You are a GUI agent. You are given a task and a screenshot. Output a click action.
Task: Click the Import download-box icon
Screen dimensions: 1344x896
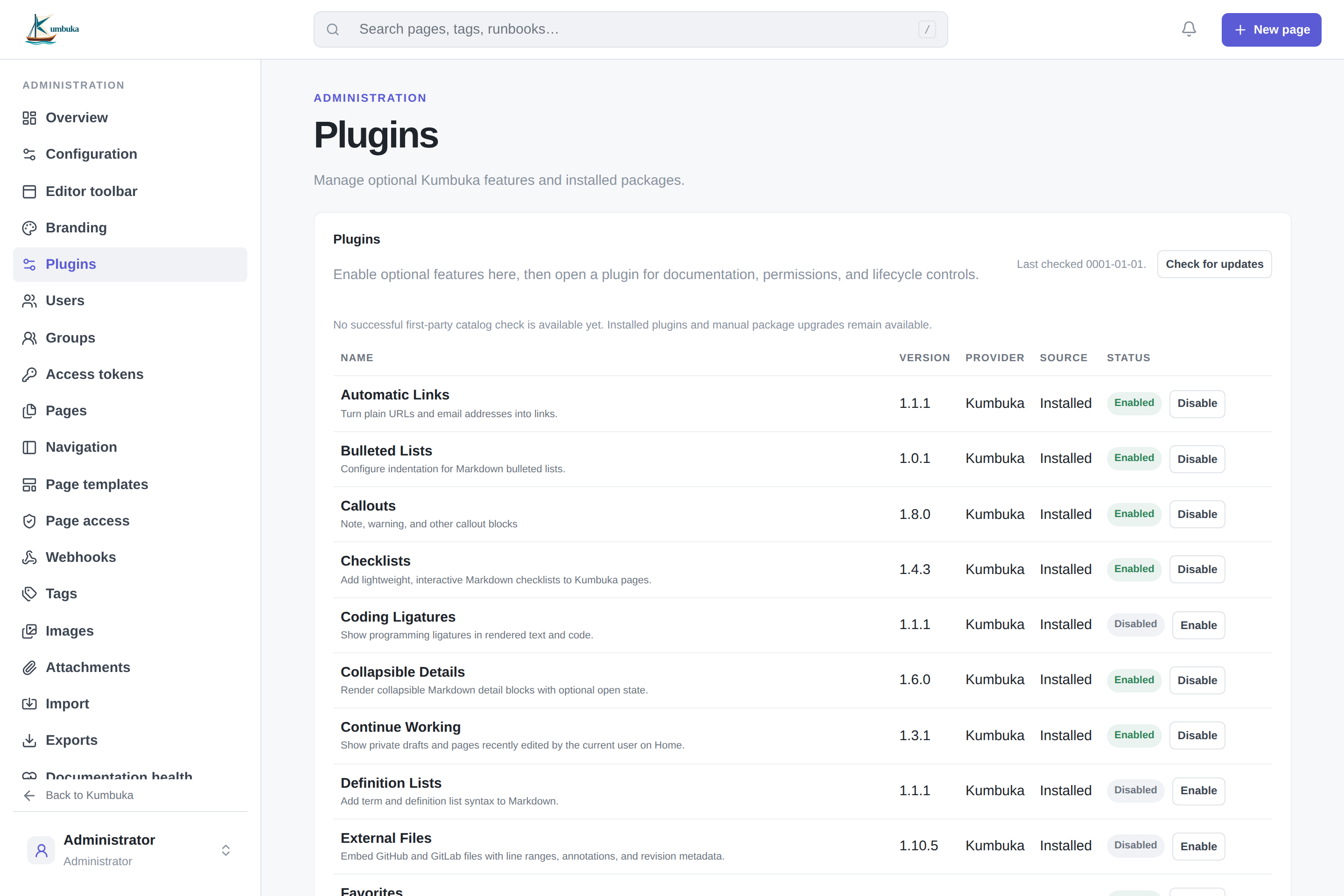[x=29, y=704]
